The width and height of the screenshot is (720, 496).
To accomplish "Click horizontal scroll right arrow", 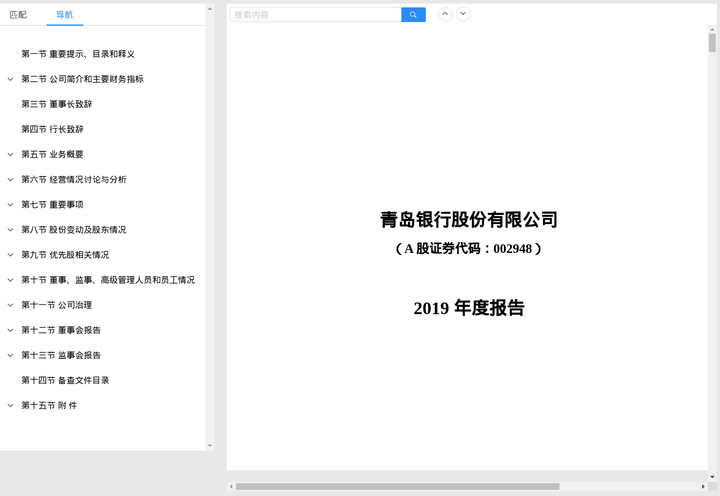I will [703, 486].
